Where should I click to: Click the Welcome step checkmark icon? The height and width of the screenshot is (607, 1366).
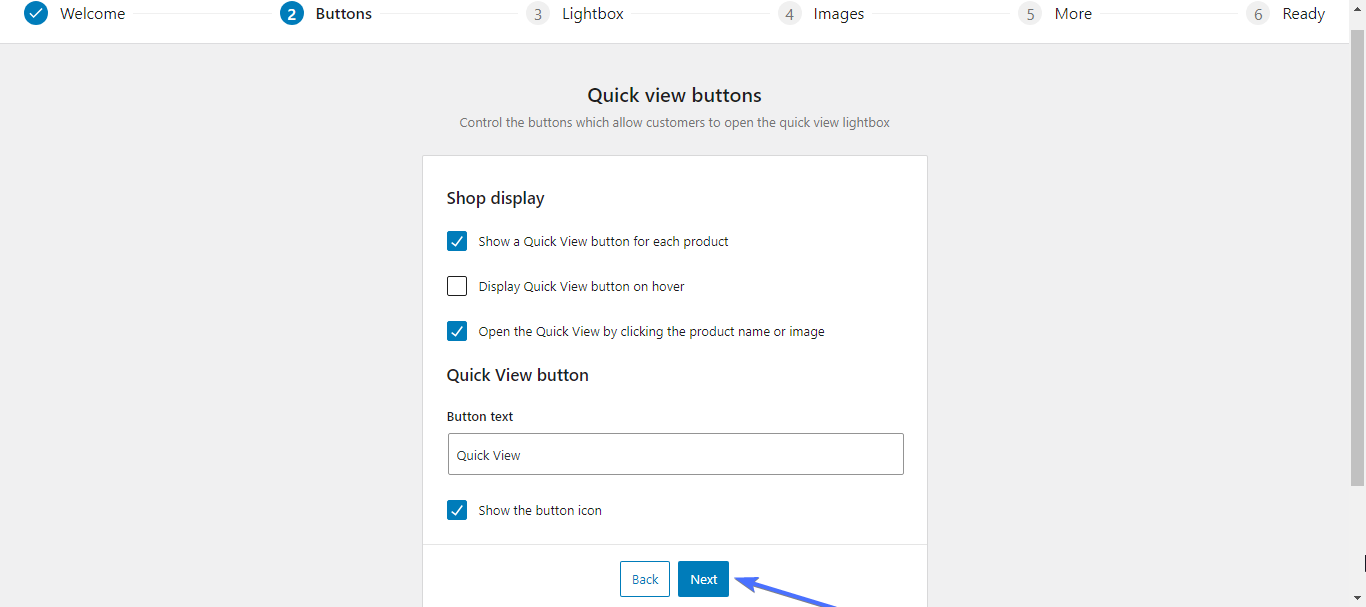point(36,14)
